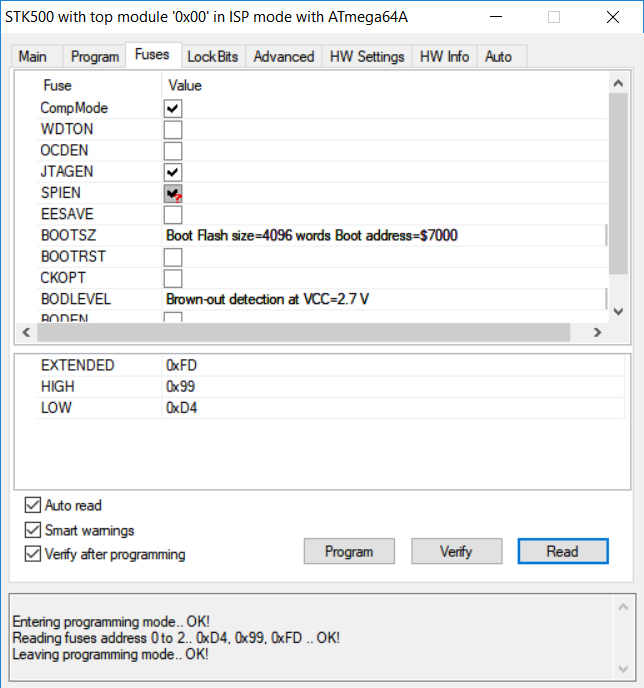Select the BODLEVEL fuse label
This screenshot has width=644, height=688.
point(76,299)
